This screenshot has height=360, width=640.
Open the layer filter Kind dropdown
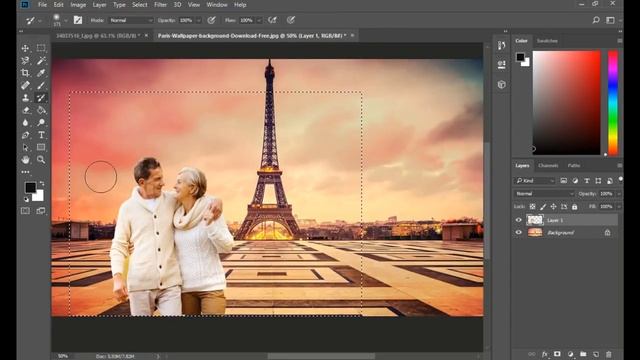coord(535,181)
